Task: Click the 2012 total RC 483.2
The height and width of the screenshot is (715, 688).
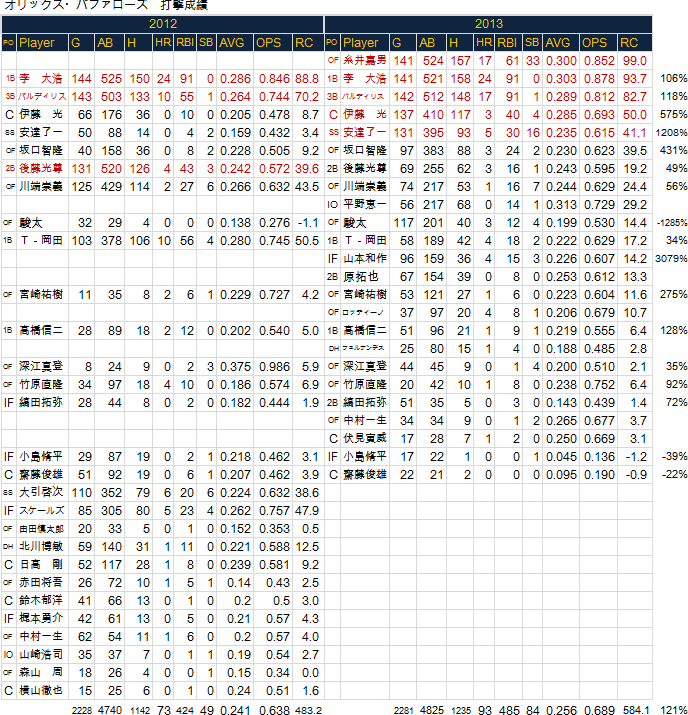Action: tap(309, 710)
